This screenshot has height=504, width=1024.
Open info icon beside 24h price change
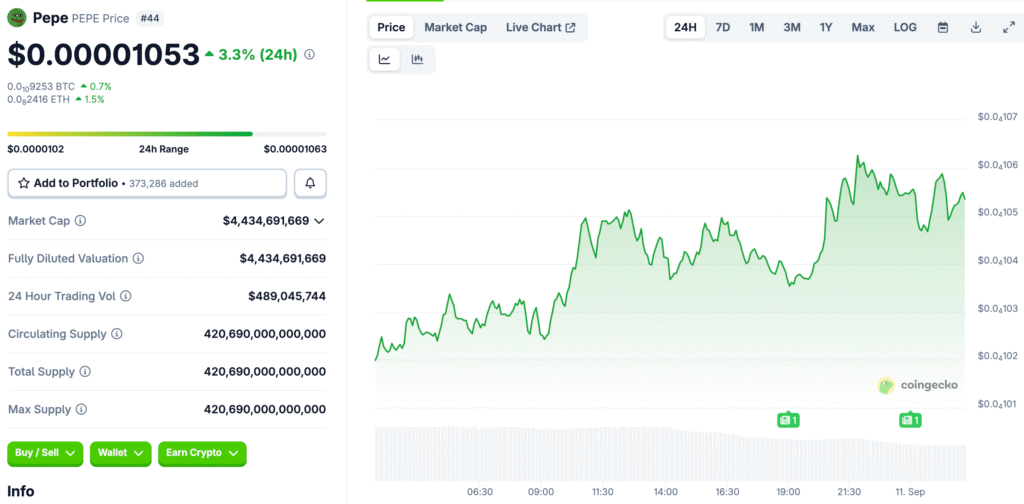[310, 55]
